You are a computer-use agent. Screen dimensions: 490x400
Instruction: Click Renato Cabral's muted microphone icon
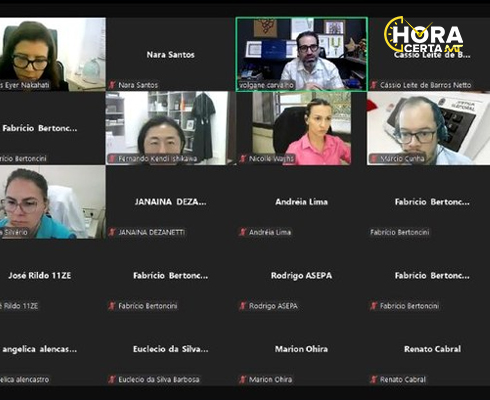pyautogui.click(x=374, y=379)
